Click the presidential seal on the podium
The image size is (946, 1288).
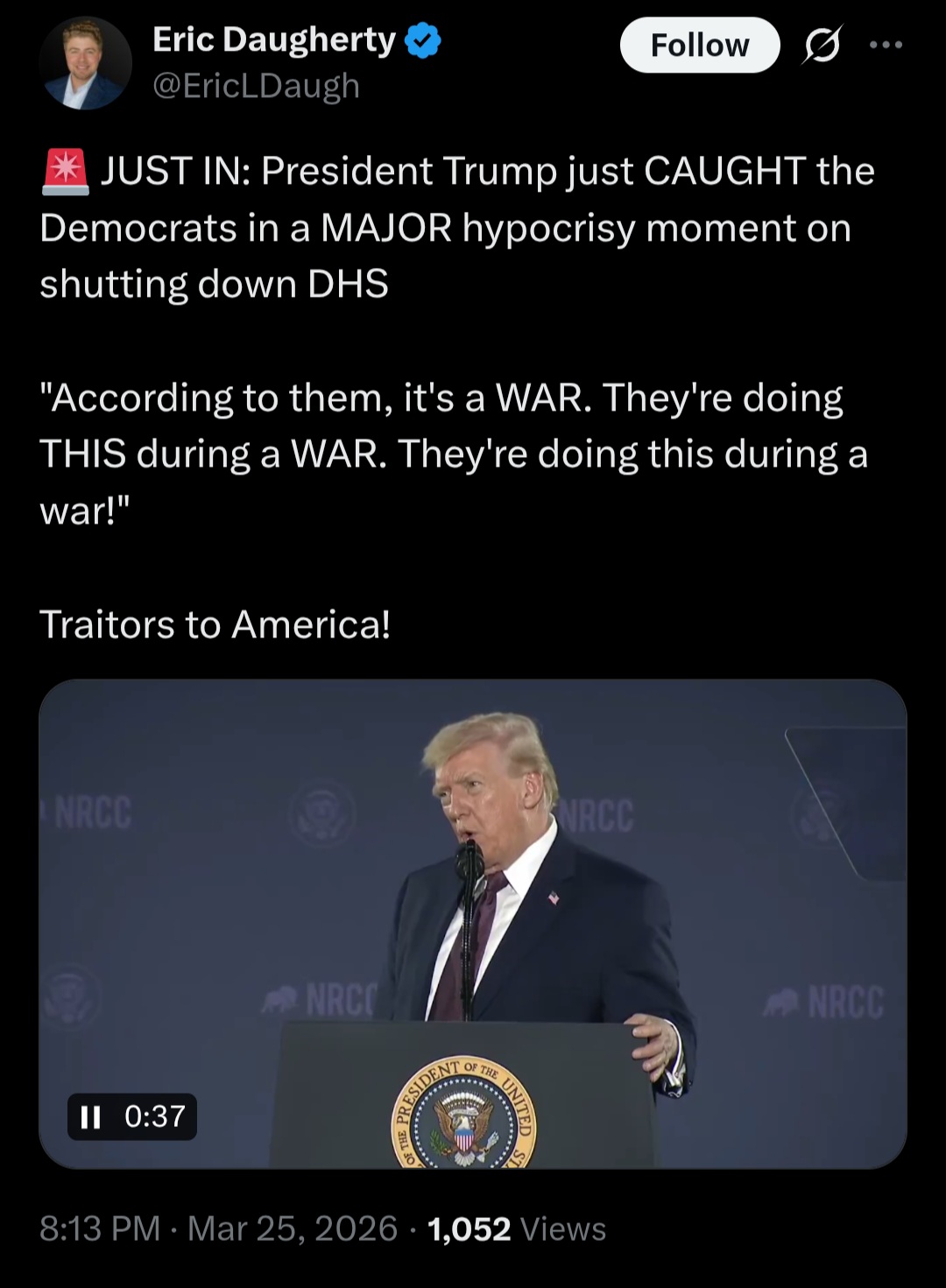tap(462, 1113)
